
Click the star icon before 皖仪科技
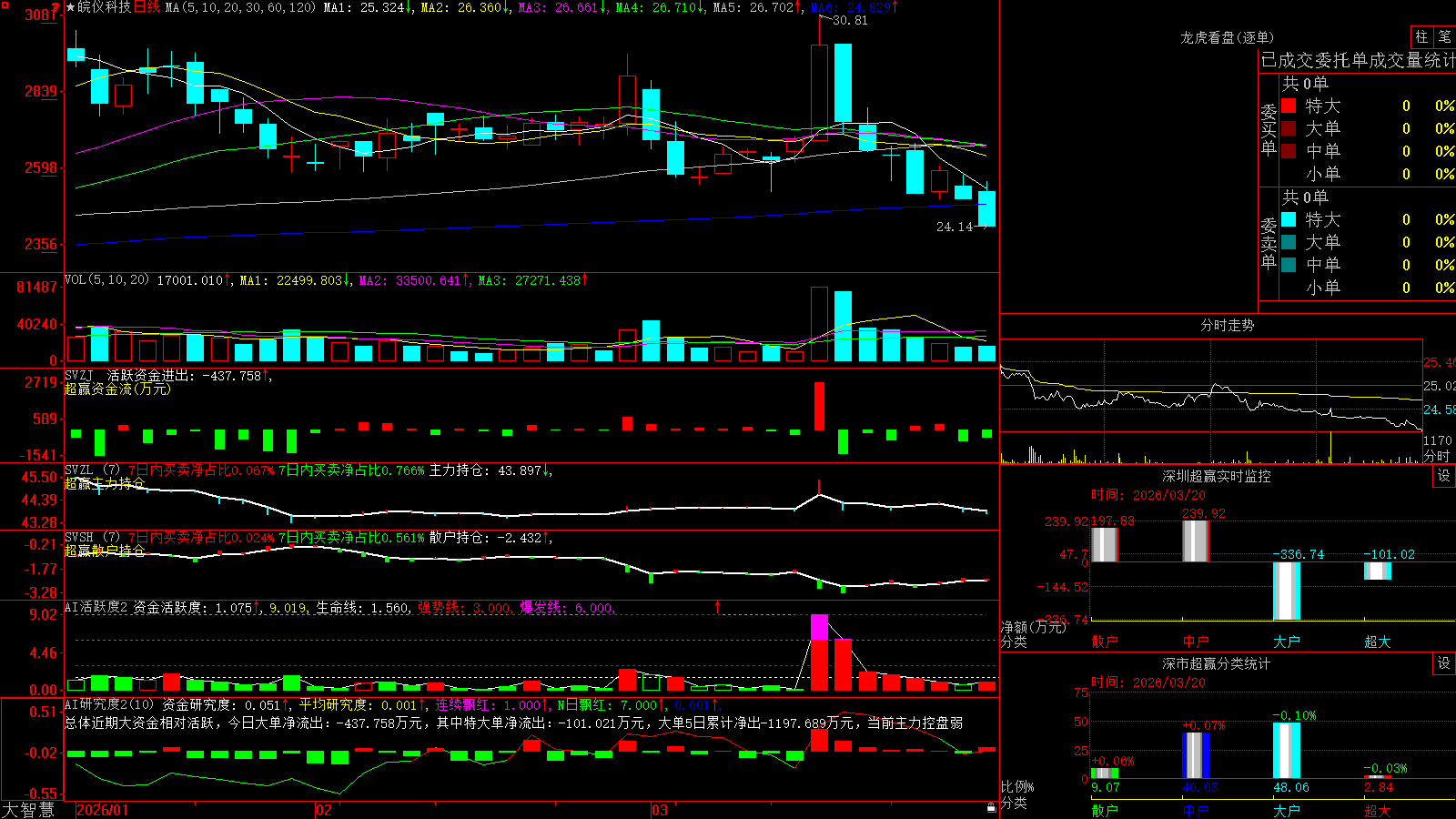(x=71, y=7)
